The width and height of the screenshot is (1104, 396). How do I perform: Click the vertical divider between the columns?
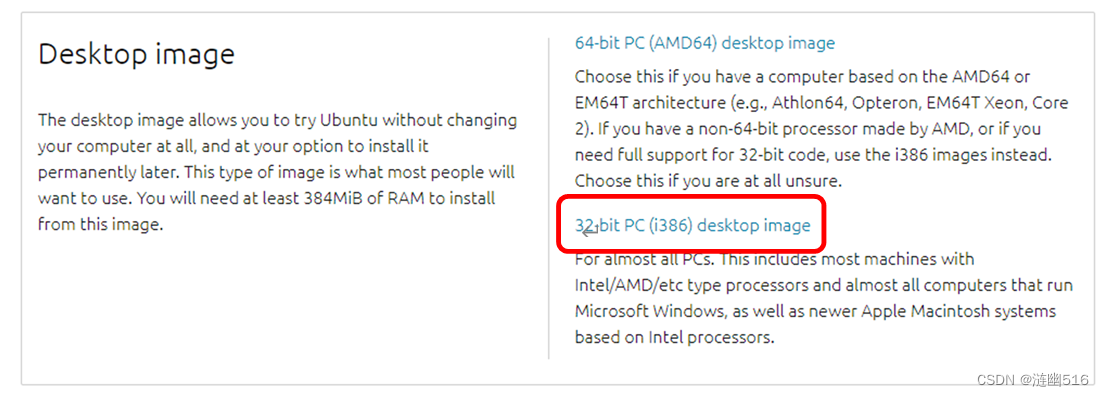548,198
